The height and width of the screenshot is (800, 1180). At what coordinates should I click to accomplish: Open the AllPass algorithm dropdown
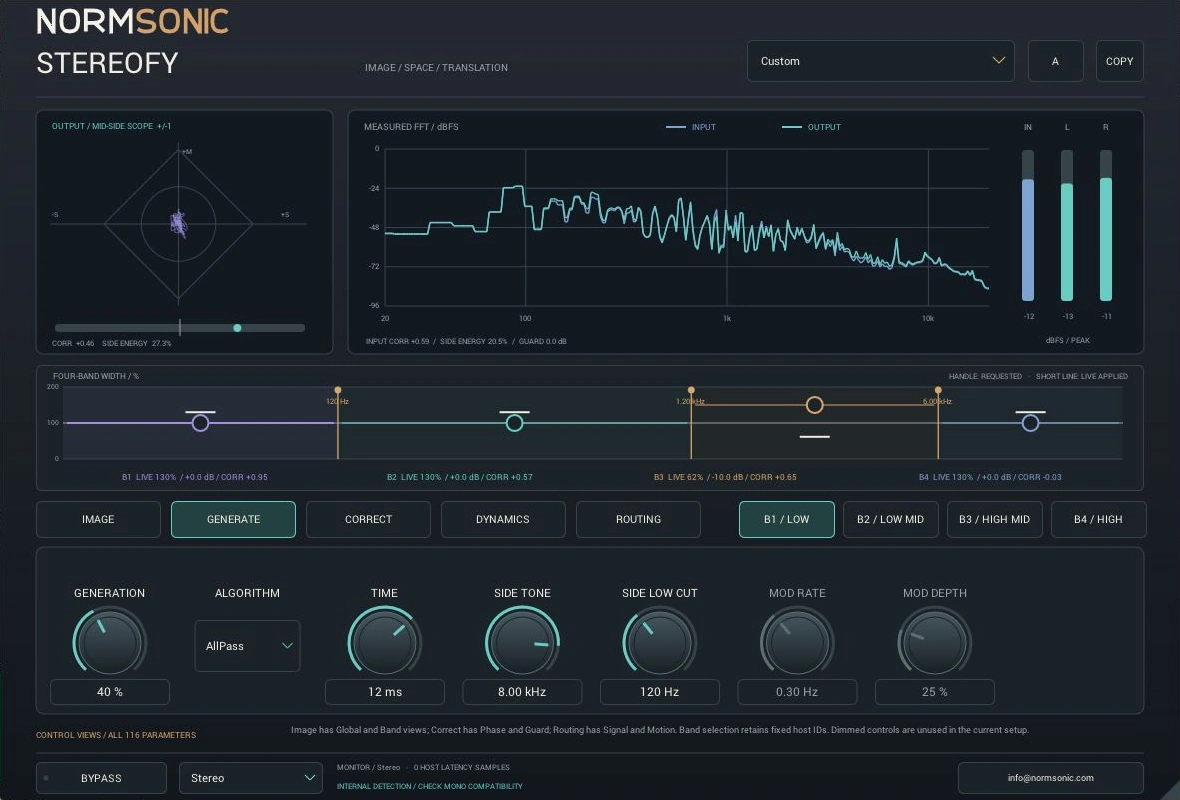[248, 646]
